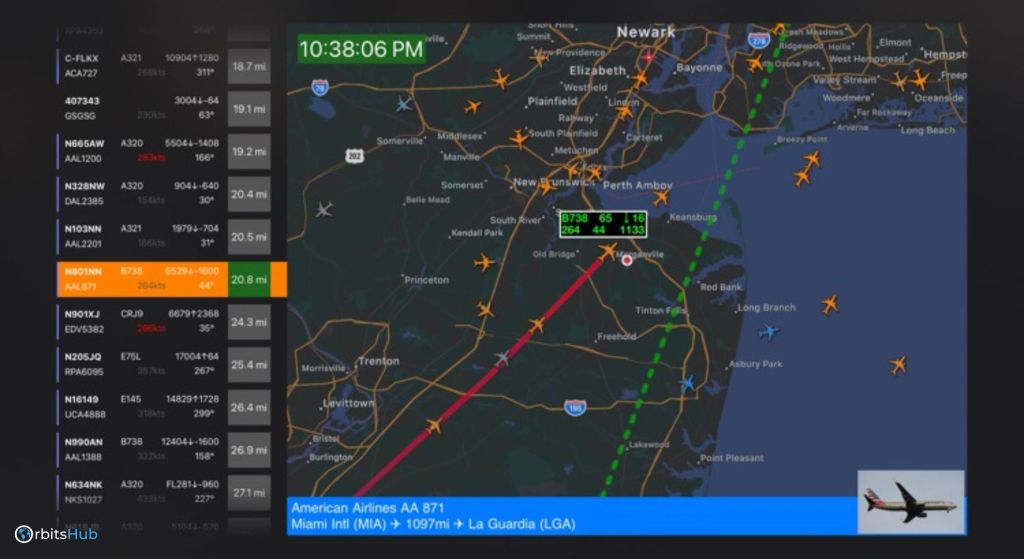Click the orange aircraft icon near Keansburg

(661, 197)
